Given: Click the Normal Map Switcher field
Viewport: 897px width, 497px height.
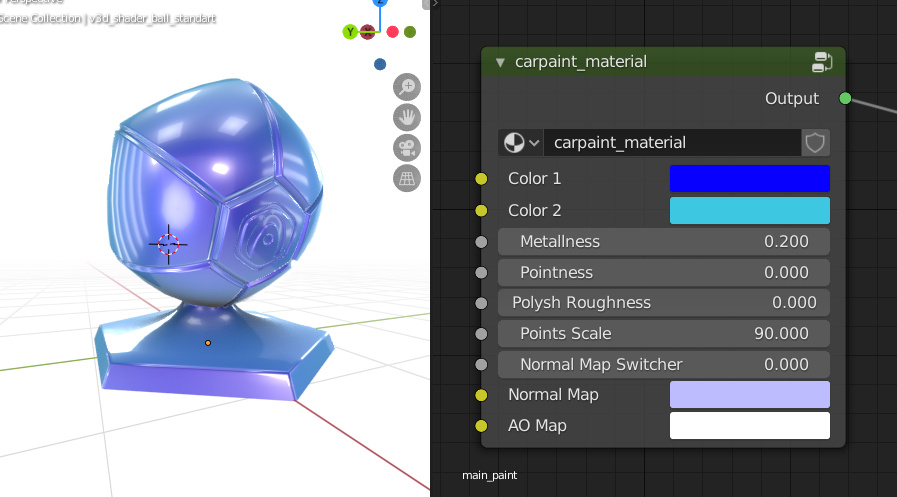Looking at the screenshot, I should coord(664,364).
